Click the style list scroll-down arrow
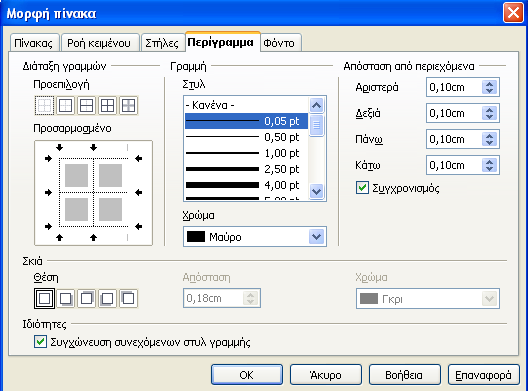This screenshot has width=528, height=391. pos(316,192)
